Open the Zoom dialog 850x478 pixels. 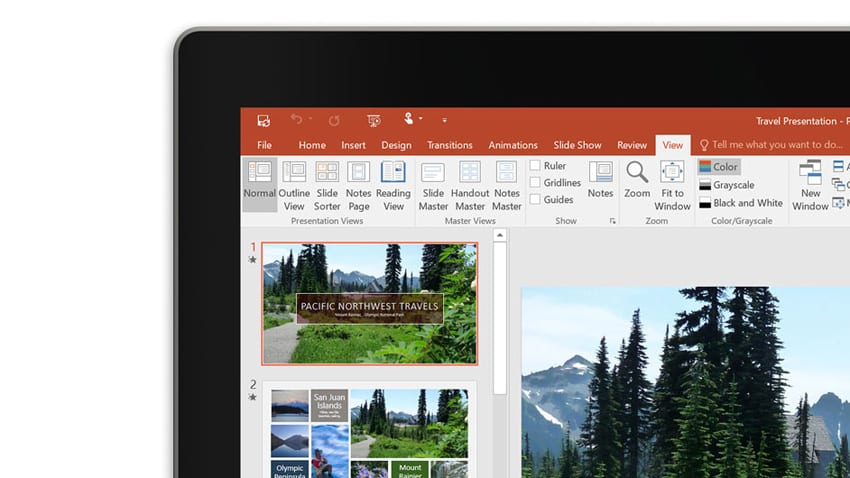[637, 179]
